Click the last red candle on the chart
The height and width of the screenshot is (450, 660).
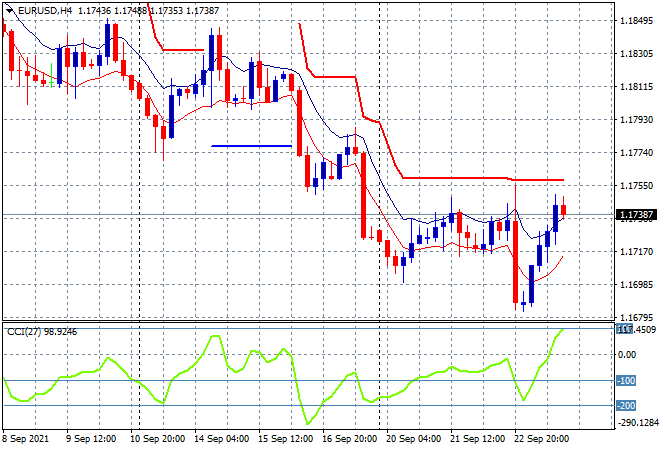click(x=564, y=209)
